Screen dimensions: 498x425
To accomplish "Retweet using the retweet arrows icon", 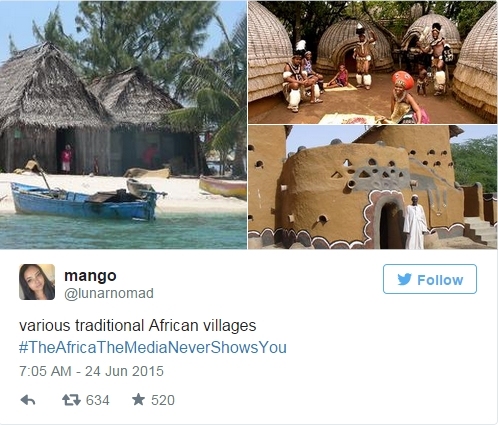I will pos(71,400).
